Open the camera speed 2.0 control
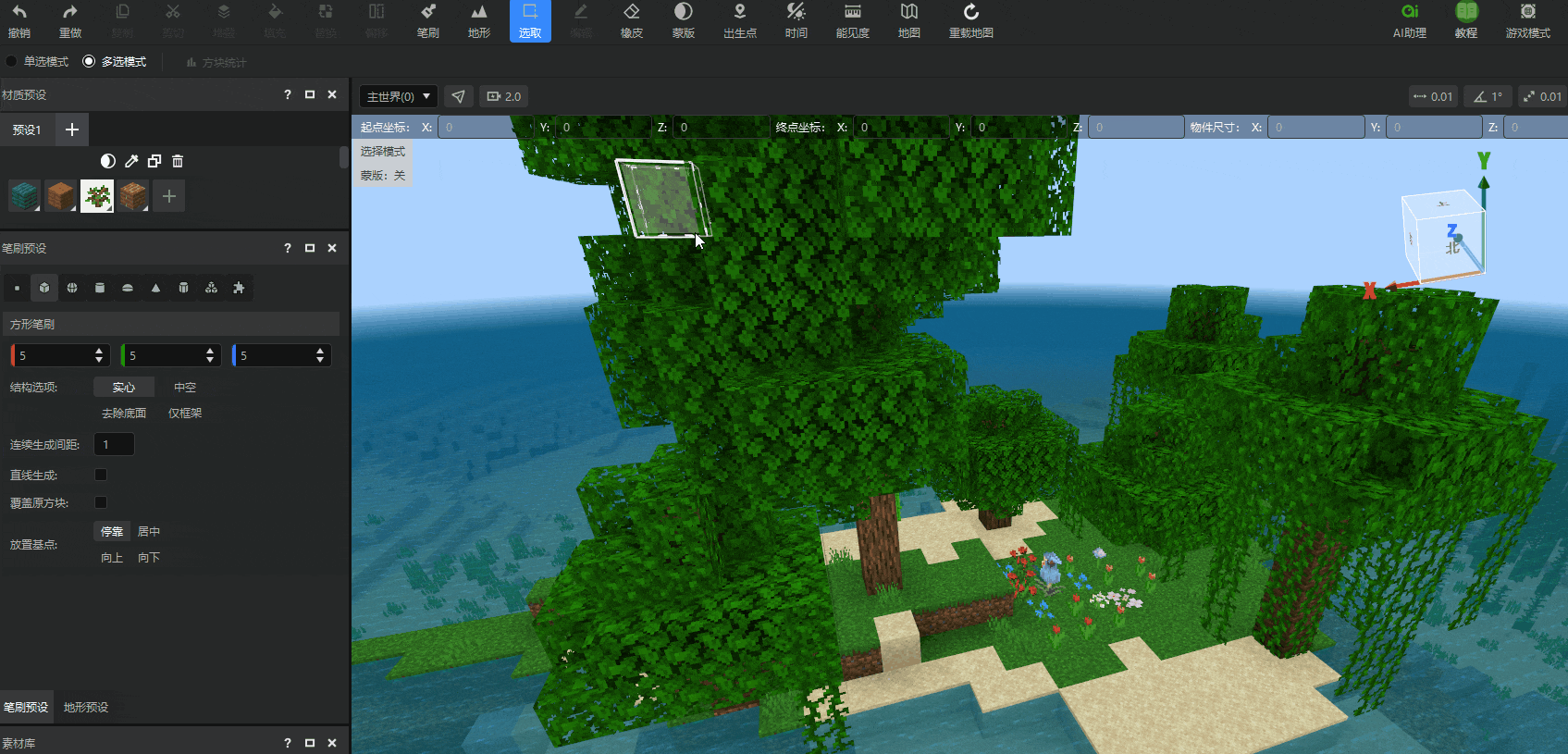This screenshot has height=754, width=1568. click(504, 96)
